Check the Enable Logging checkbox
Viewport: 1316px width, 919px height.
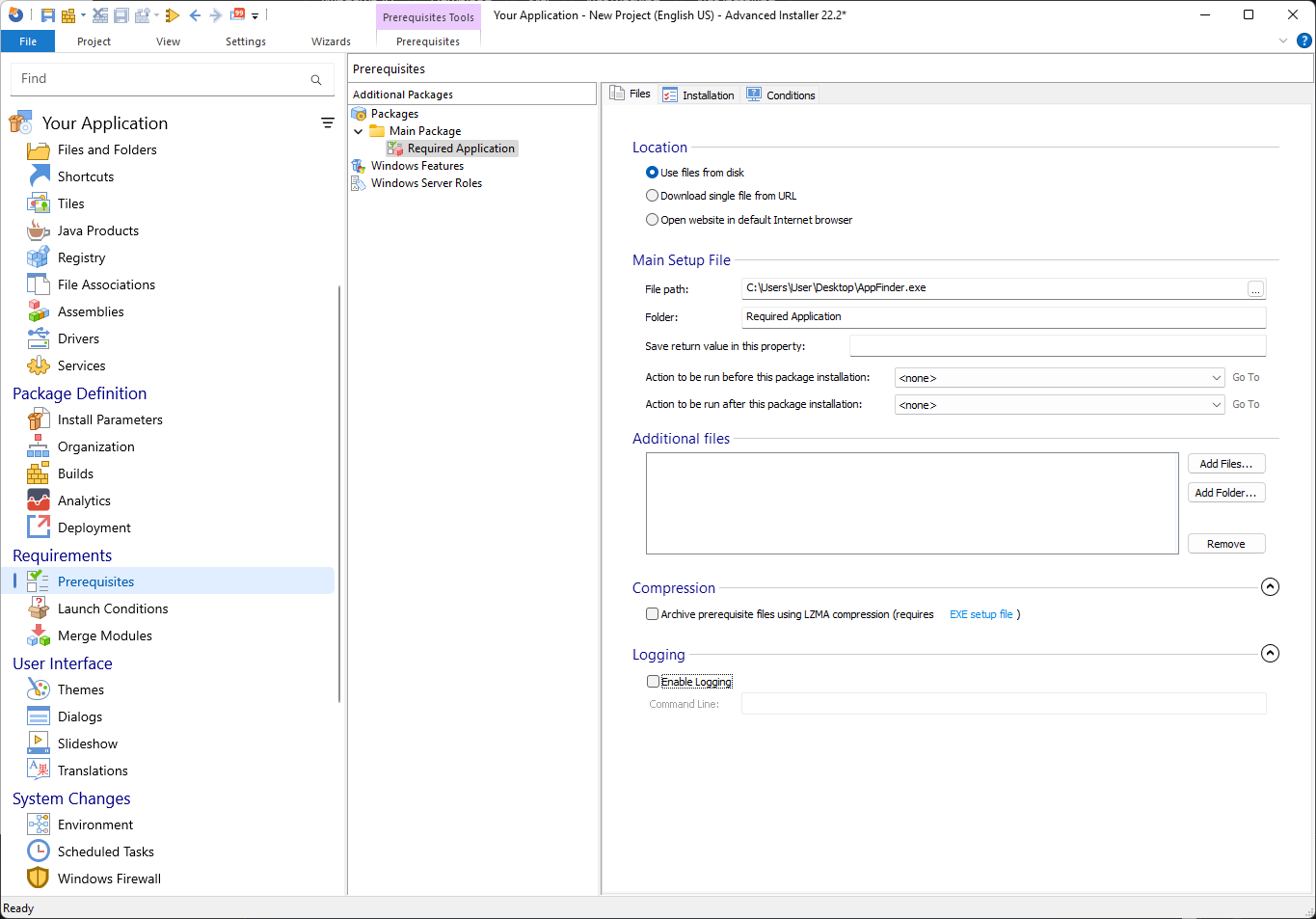point(653,682)
